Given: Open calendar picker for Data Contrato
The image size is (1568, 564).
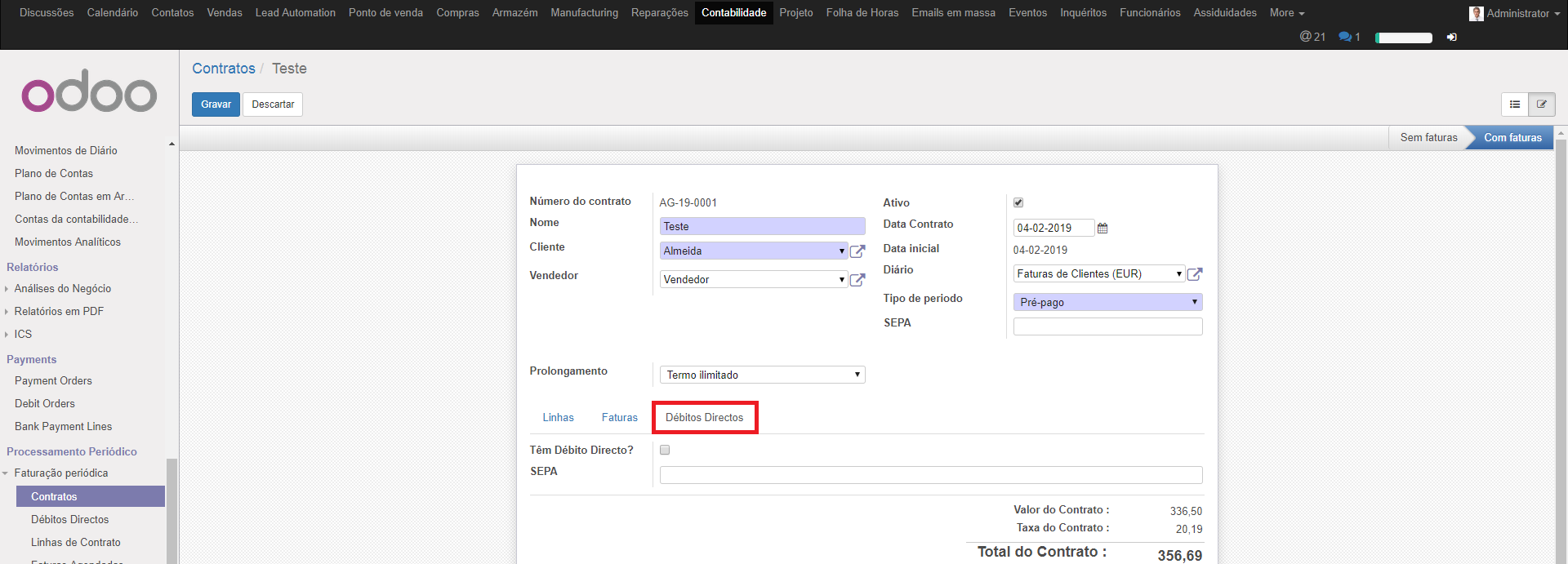Looking at the screenshot, I should [1102, 229].
